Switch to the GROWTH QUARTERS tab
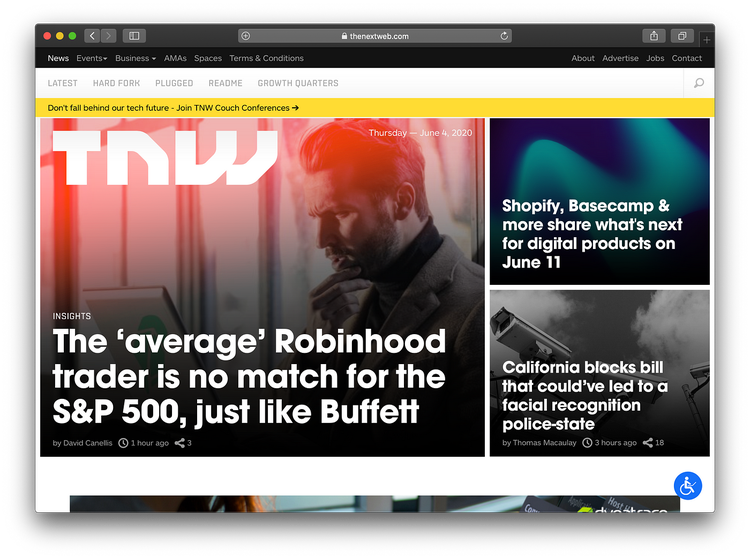This screenshot has height=559, width=750. 298,83
